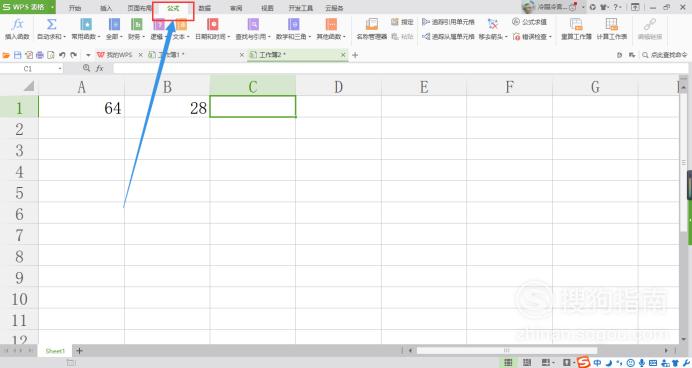
Task: Open the Name Box dropdown arrow
Action: pyautogui.click(x=60, y=68)
